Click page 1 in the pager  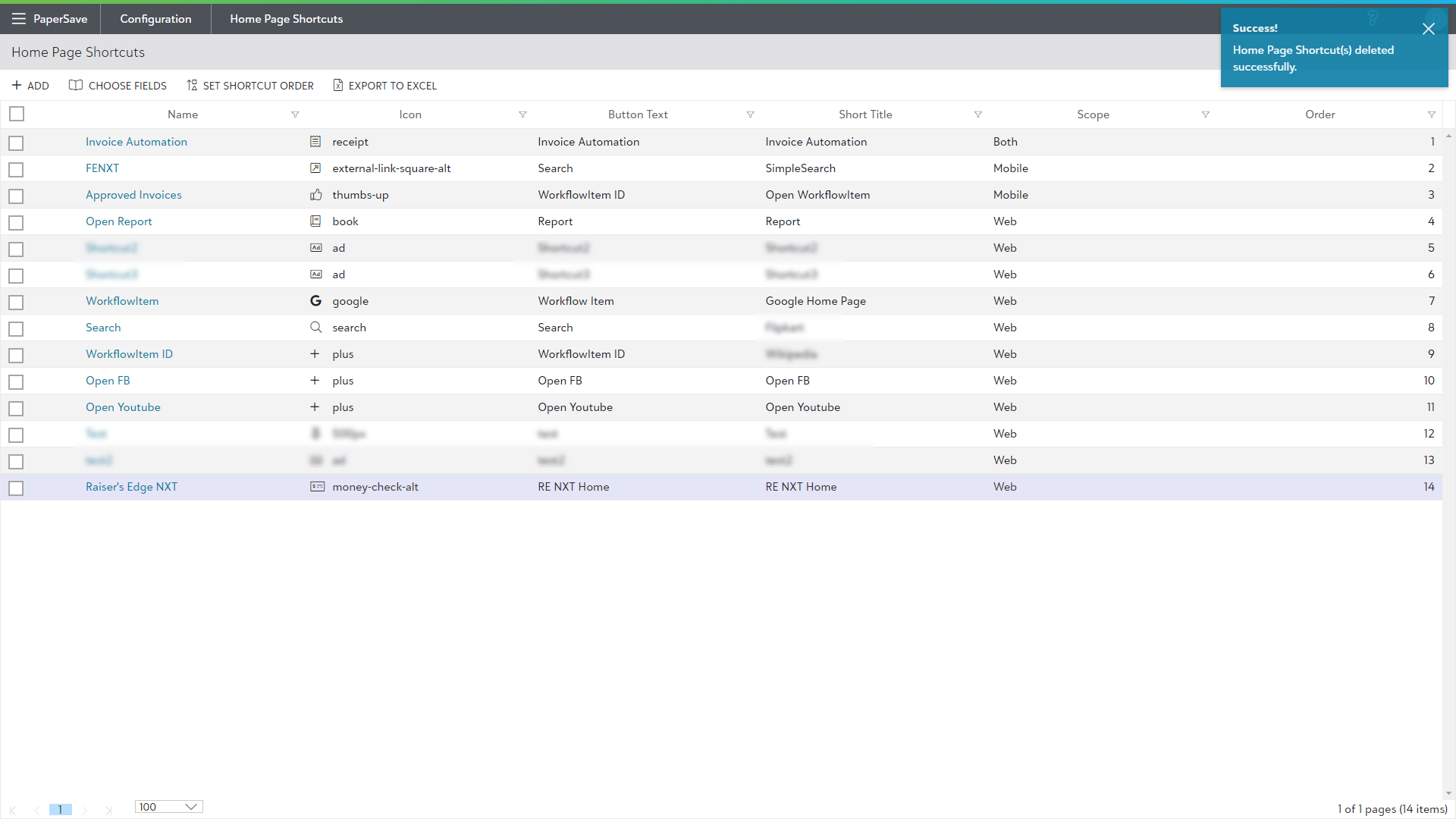tap(60, 809)
